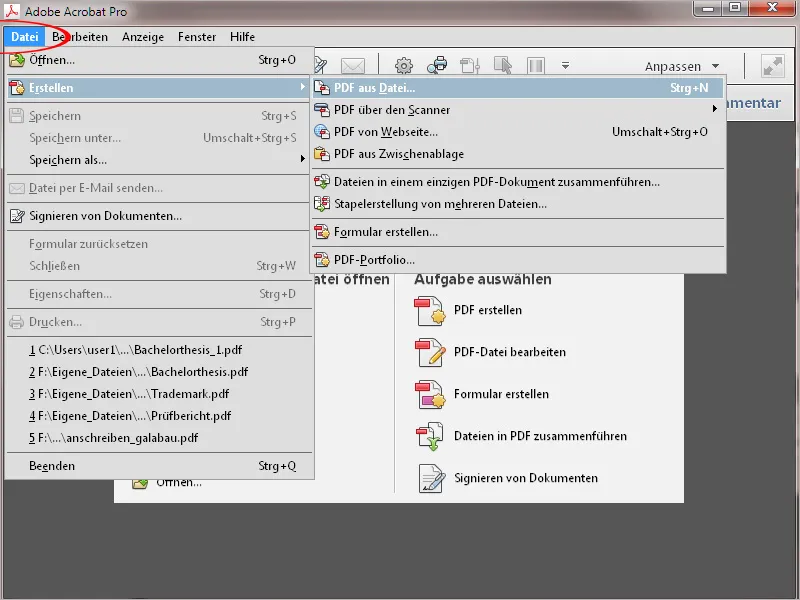Click the pen icon beside Signieren von Dokumenten...

(x=17, y=216)
